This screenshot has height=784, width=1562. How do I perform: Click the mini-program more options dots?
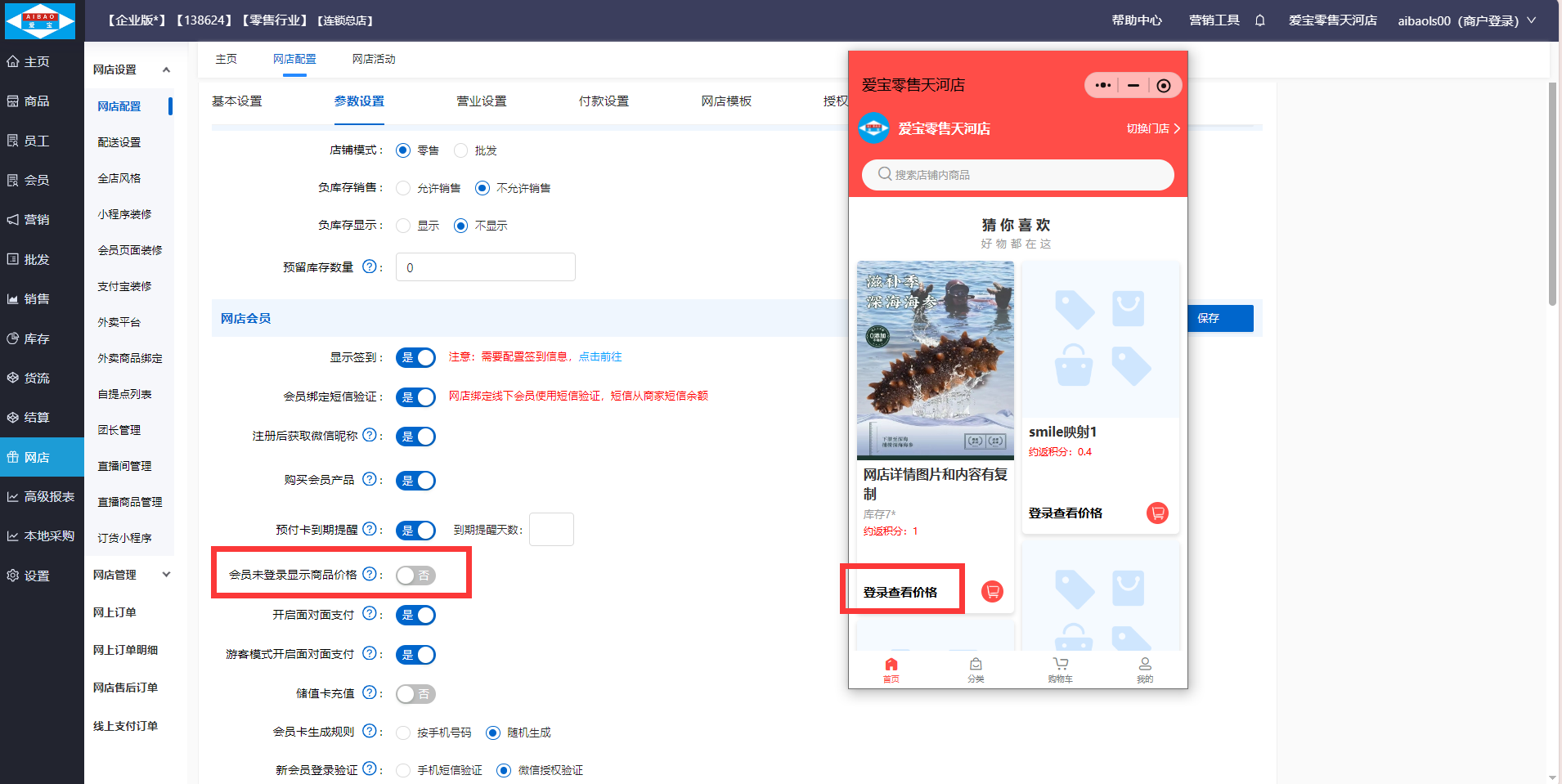pyautogui.click(x=1102, y=85)
